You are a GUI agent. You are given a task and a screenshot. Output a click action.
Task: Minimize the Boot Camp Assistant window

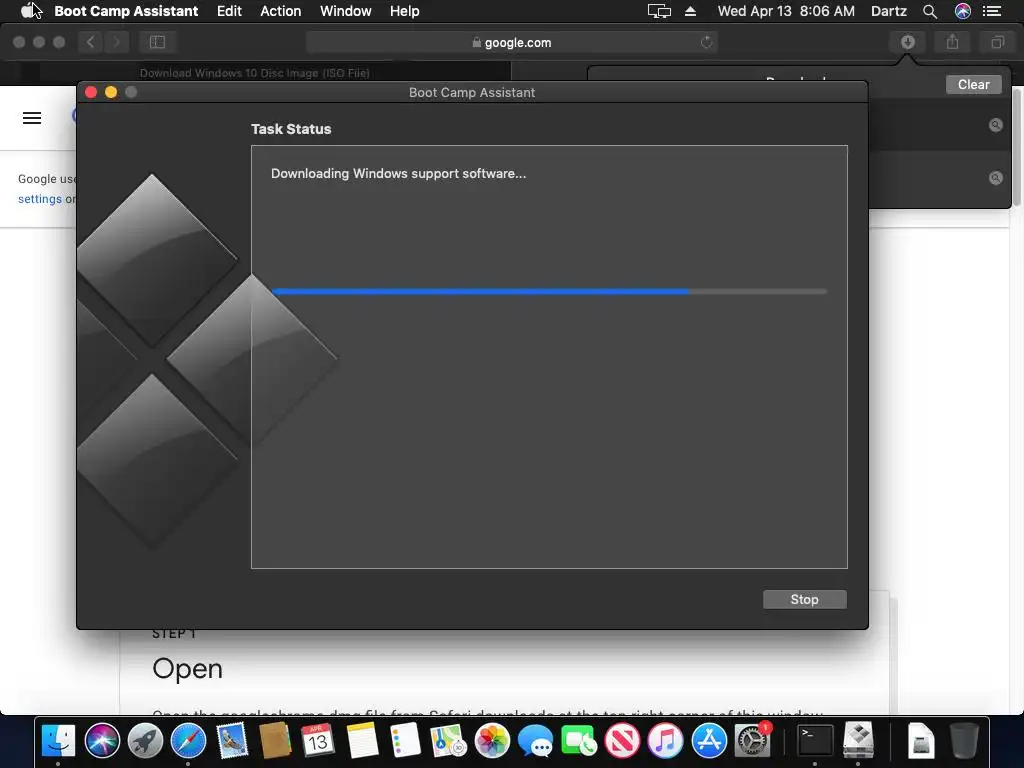click(111, 92)
